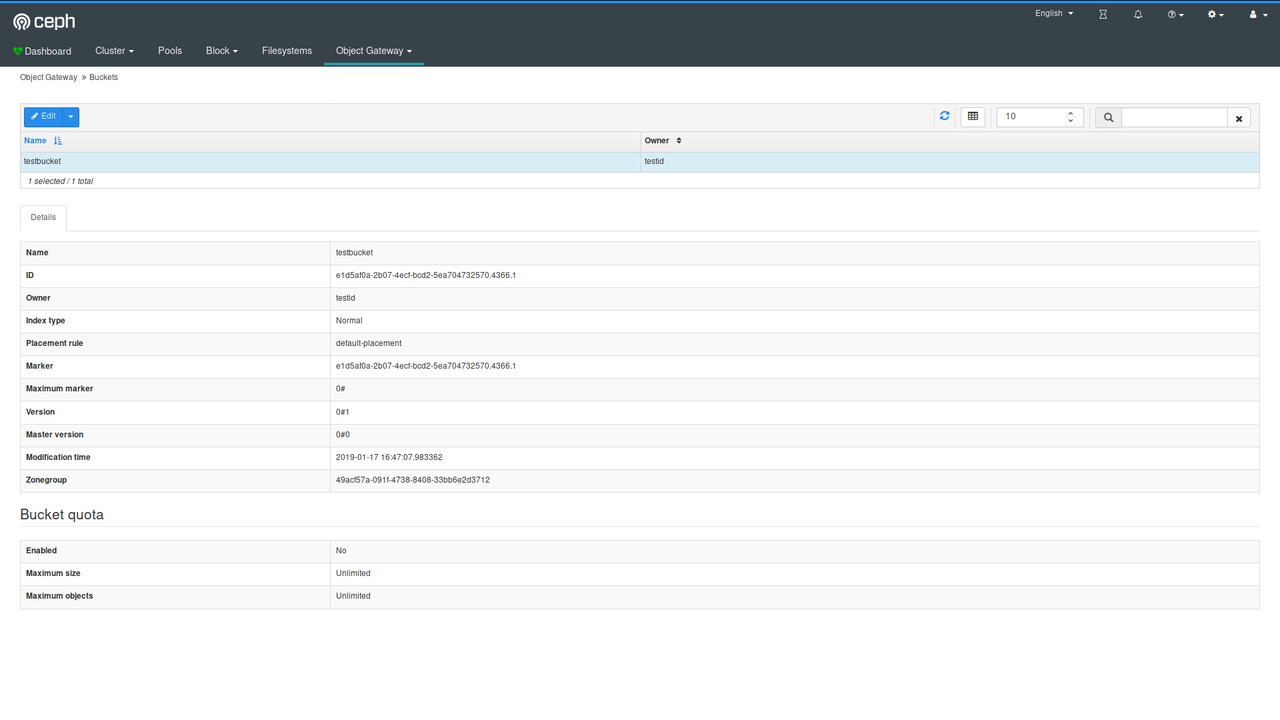Open the notifications bell
Screen dimensions: 1280x720
(x=1138, y=15)
